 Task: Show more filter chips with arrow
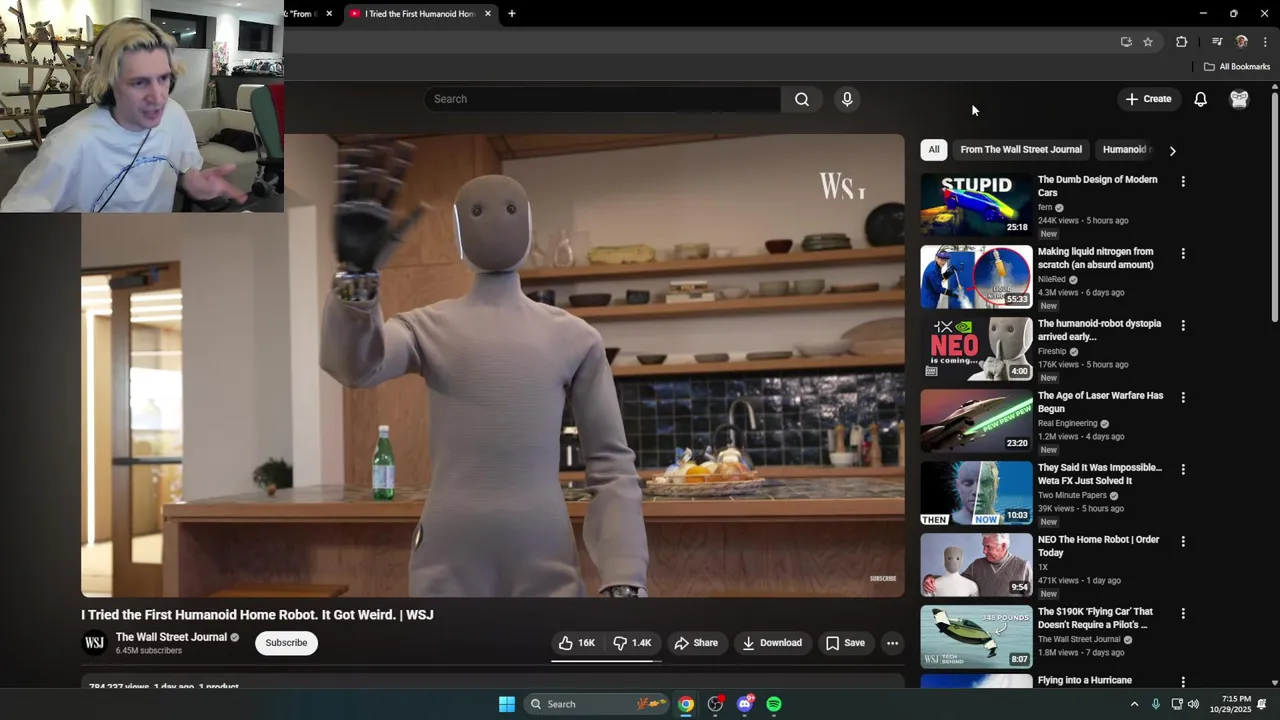(x=1172, y=151)
